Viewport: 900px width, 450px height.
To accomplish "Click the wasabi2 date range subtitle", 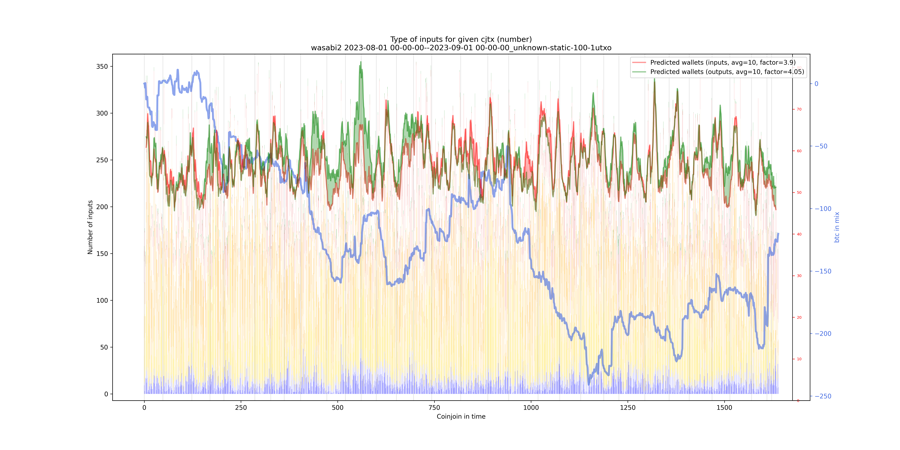I will 461,48.
